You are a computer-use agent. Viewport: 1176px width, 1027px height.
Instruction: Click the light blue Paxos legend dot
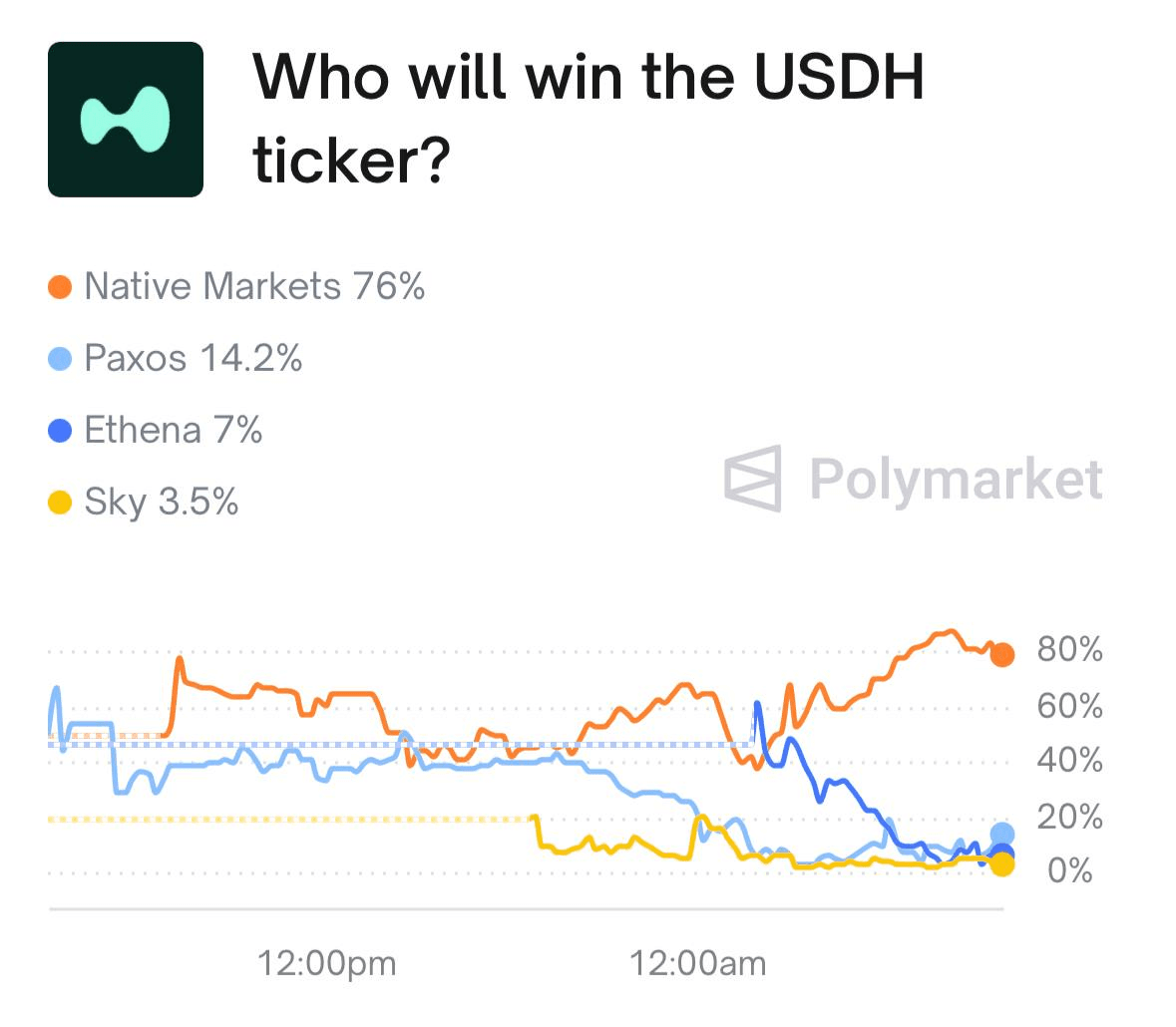(60, 358)
